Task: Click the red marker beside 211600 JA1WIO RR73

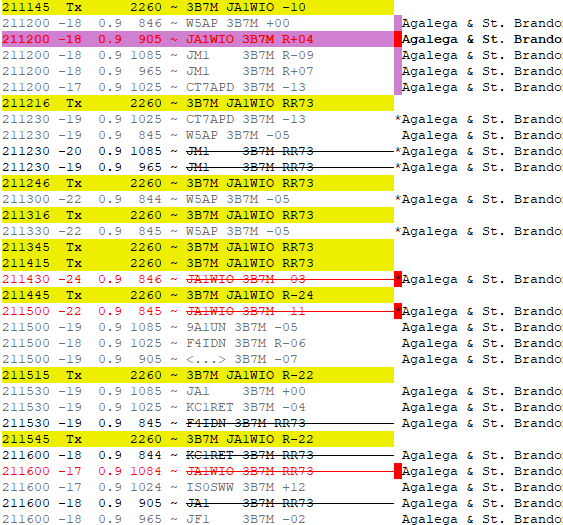Action: [398, 471]
